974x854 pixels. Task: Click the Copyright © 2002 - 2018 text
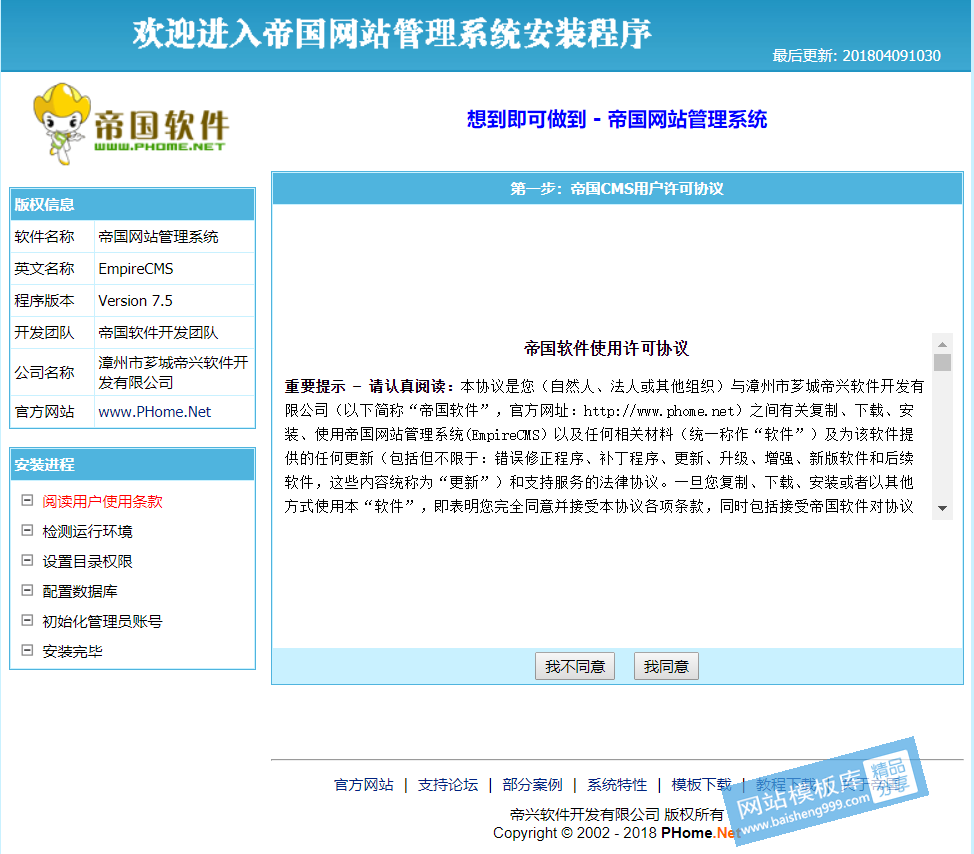click(x=575, y=833)
